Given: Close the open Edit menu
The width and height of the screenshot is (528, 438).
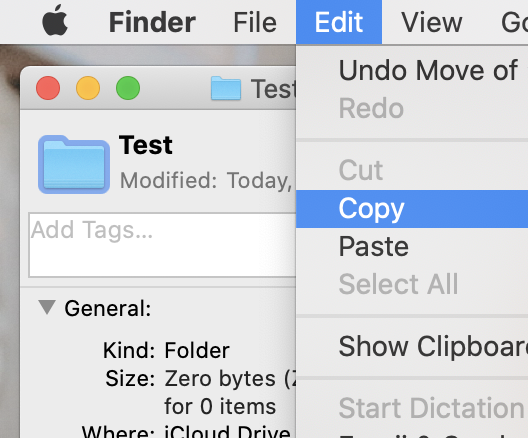Looking at the screenshot, I should (339, 22).
